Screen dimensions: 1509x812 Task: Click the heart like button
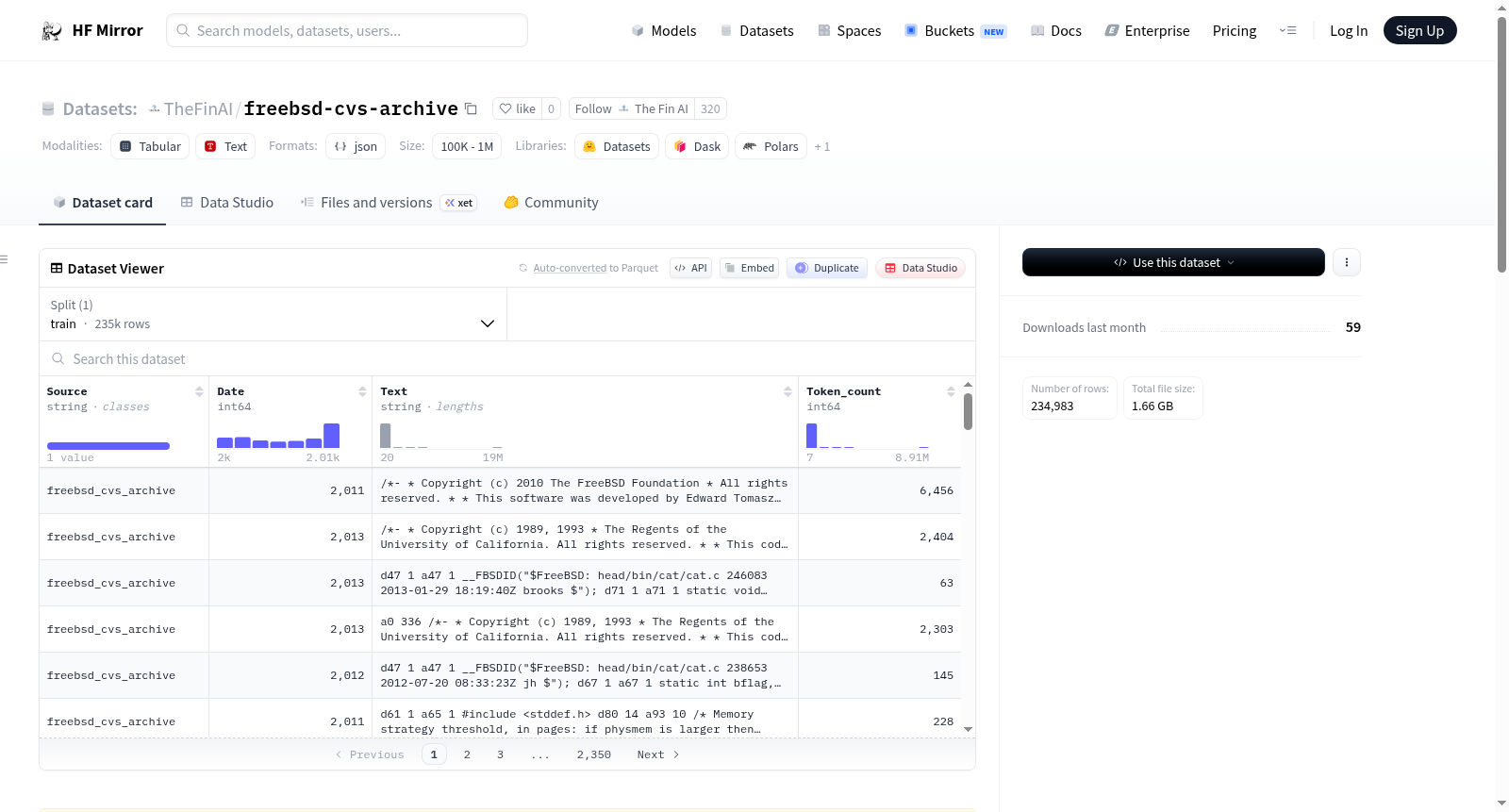(x=517, y=108)
